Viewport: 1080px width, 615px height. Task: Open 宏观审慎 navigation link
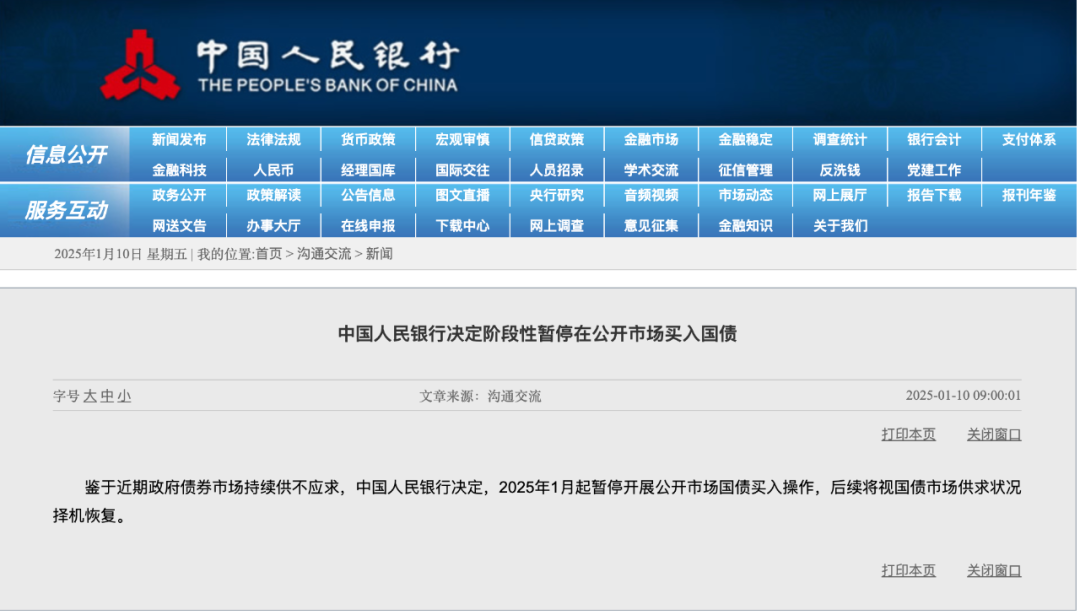[462, 140]
